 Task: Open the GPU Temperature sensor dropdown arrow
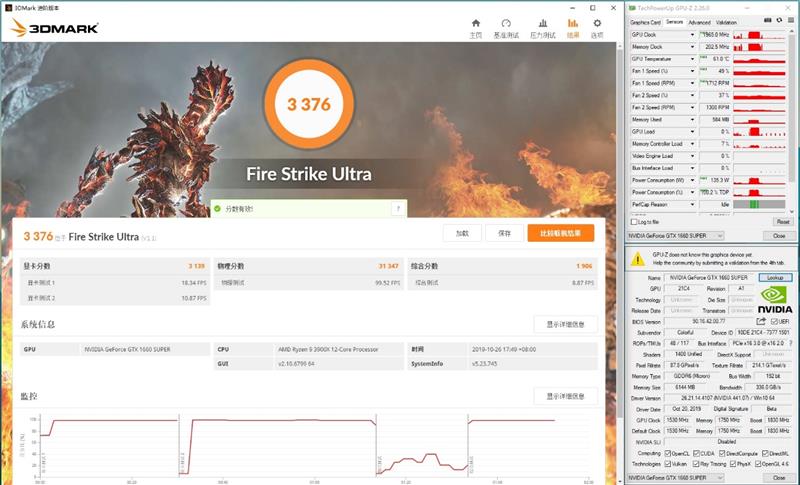(x=692, y=59)
